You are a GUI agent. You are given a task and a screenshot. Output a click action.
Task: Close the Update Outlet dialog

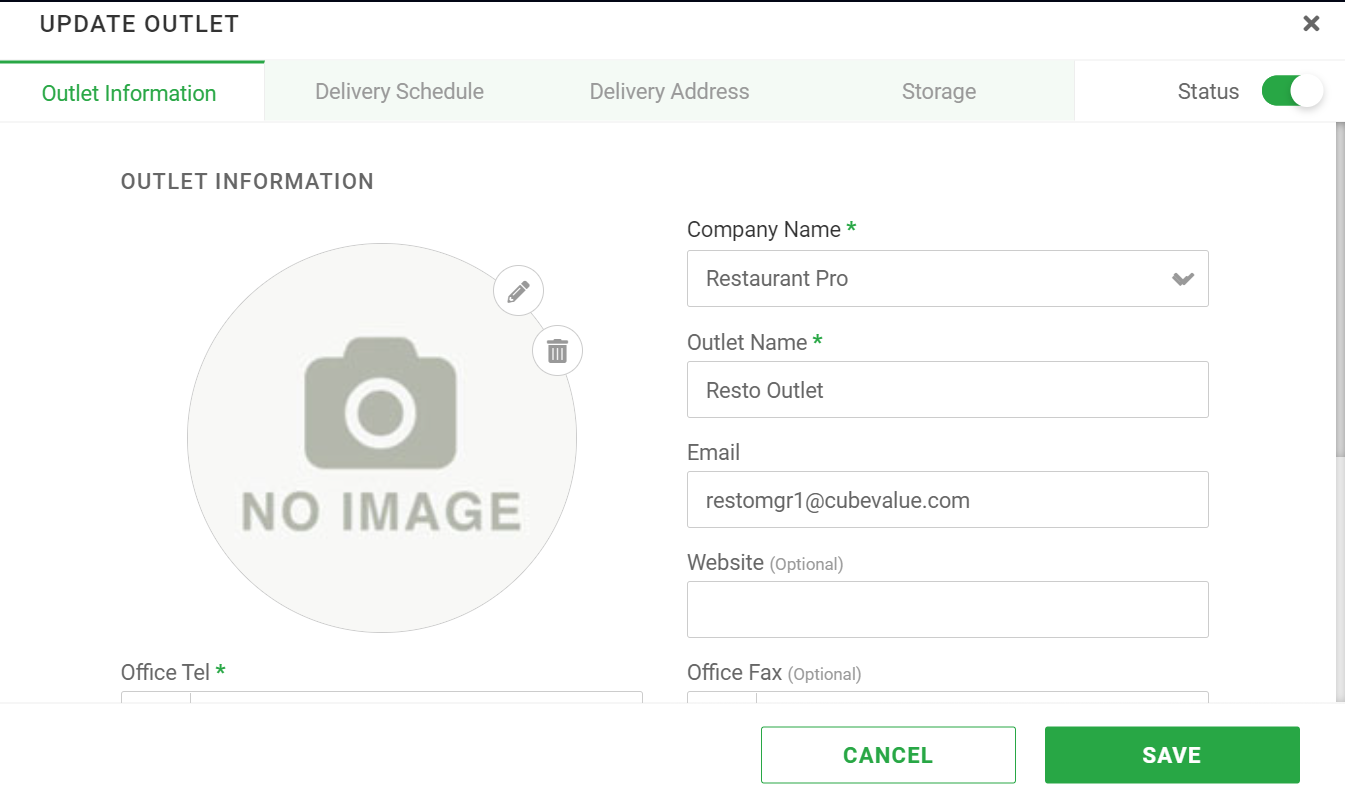tap(1311, 24)
